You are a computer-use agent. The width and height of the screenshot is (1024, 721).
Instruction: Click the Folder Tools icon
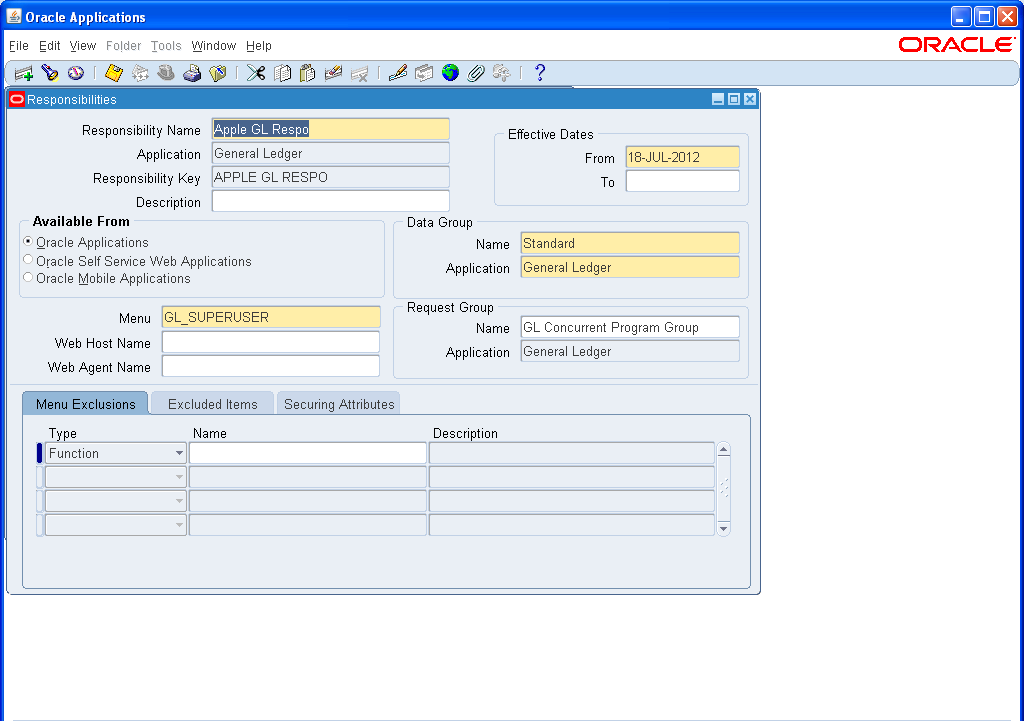502,72
